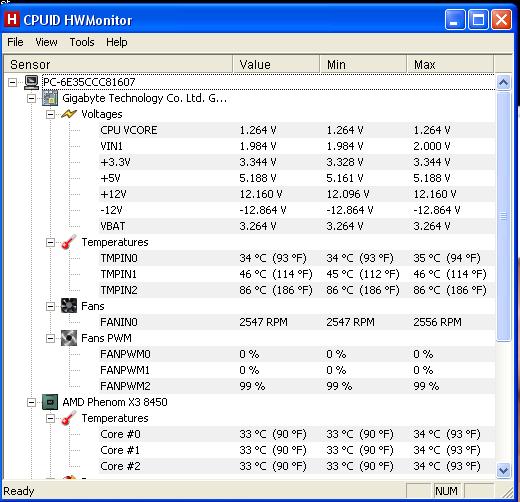Select the +5V sensor row

(297, 178)
